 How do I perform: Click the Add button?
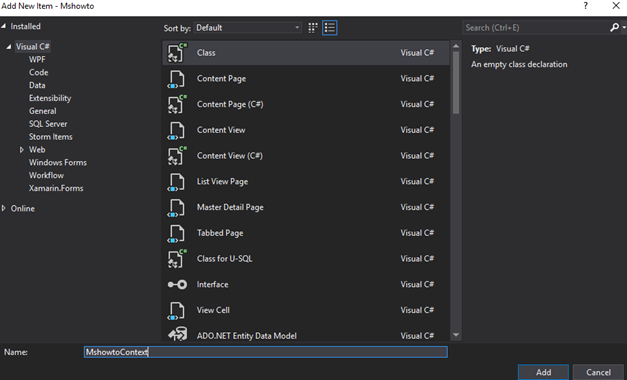click(543, 372)
